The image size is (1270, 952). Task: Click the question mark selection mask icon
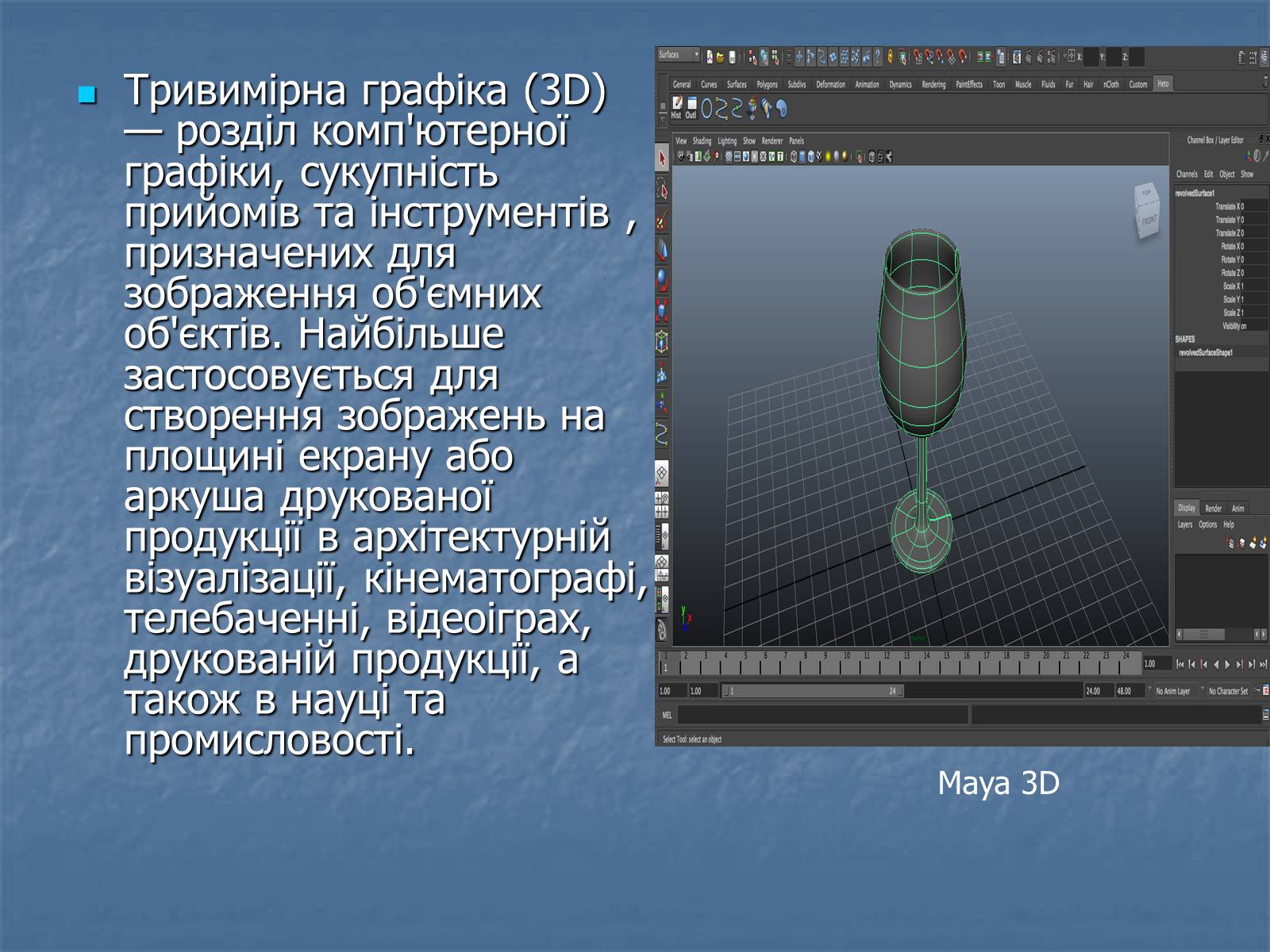[877, 56]
